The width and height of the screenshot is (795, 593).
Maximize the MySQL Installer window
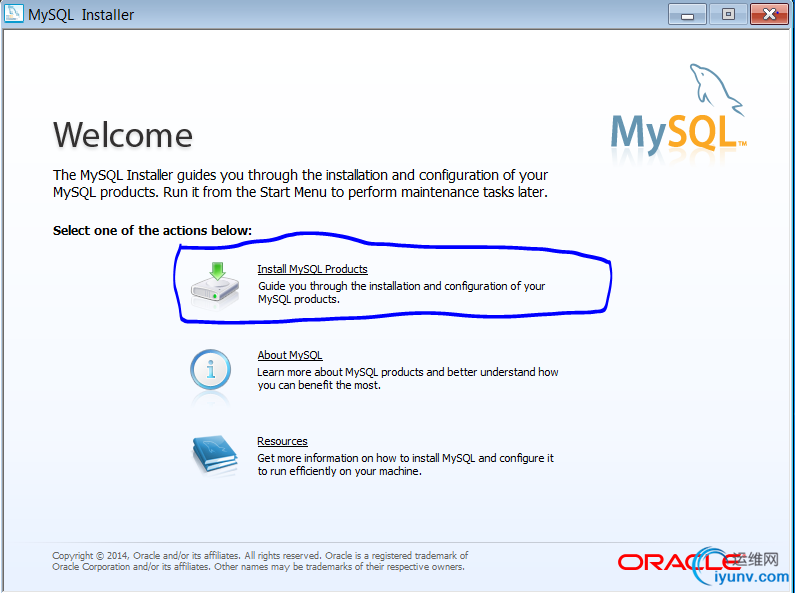tap(728, 14)
